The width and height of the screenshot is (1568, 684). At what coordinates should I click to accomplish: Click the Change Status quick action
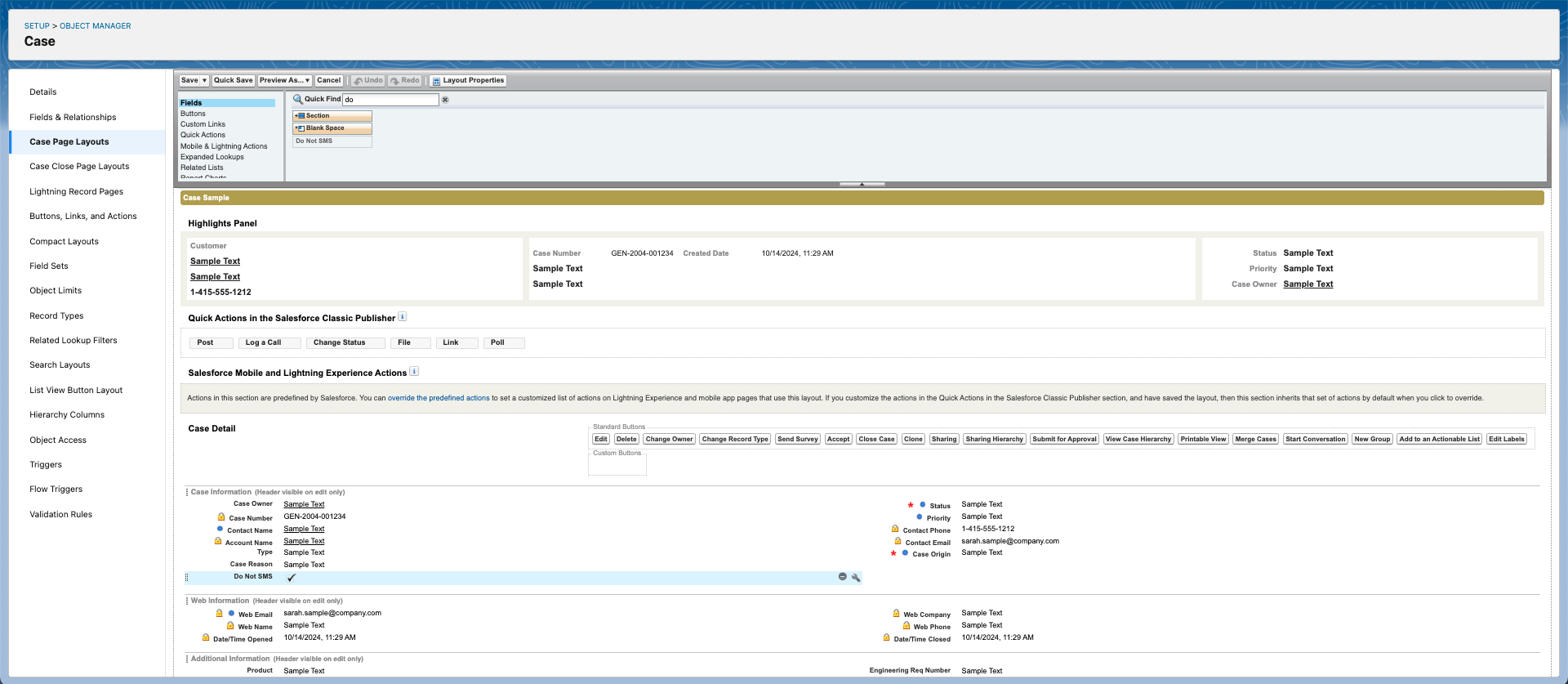tap(345, 343)
